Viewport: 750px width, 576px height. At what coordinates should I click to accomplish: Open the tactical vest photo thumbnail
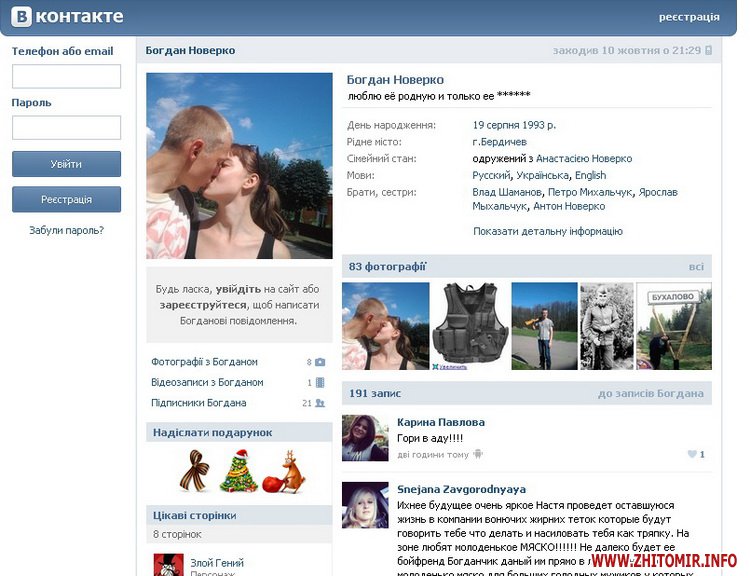click(x=470, y=326)
